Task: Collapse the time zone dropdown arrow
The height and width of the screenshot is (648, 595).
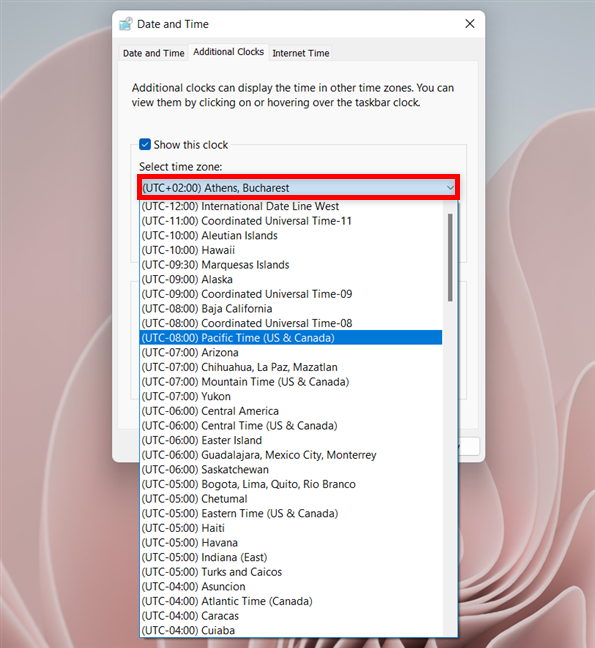Action: tap(450, 188)
